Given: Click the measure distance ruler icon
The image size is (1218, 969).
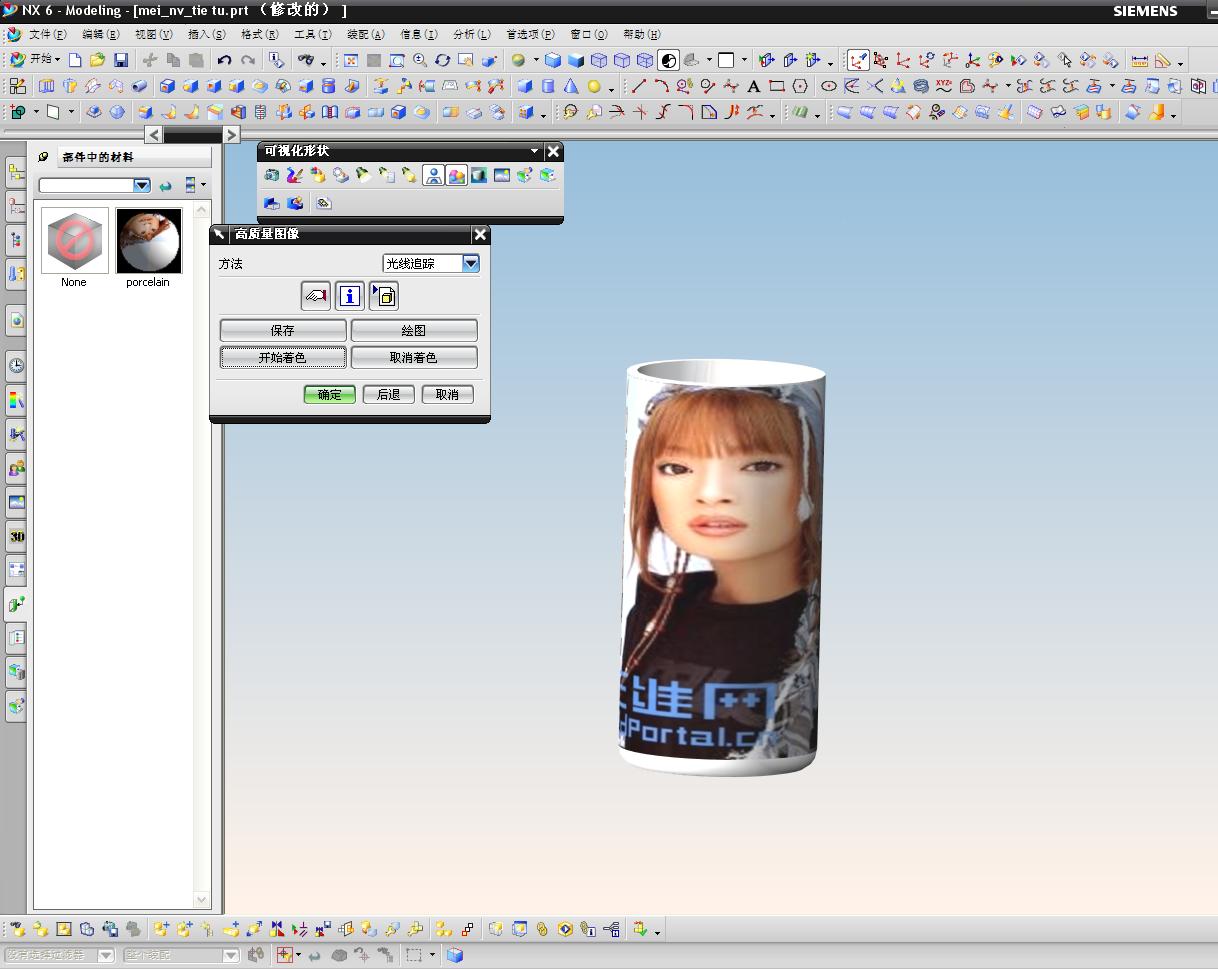Looking at the screenshot, I should (1139, 60).
